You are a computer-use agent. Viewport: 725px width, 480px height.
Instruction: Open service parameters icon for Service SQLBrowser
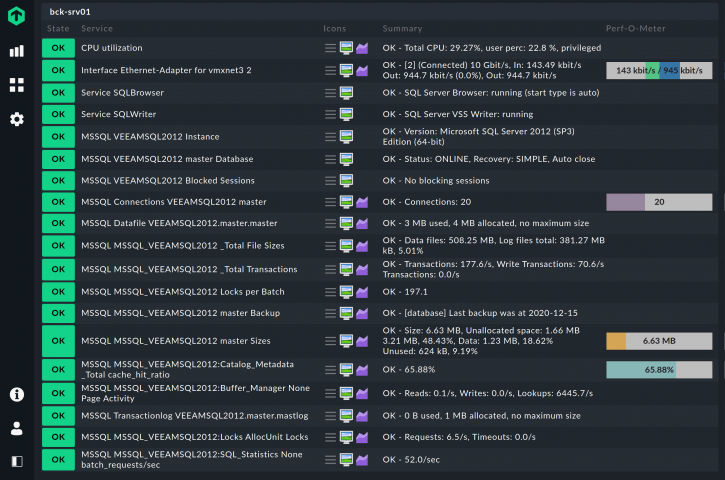pos(347,92)
